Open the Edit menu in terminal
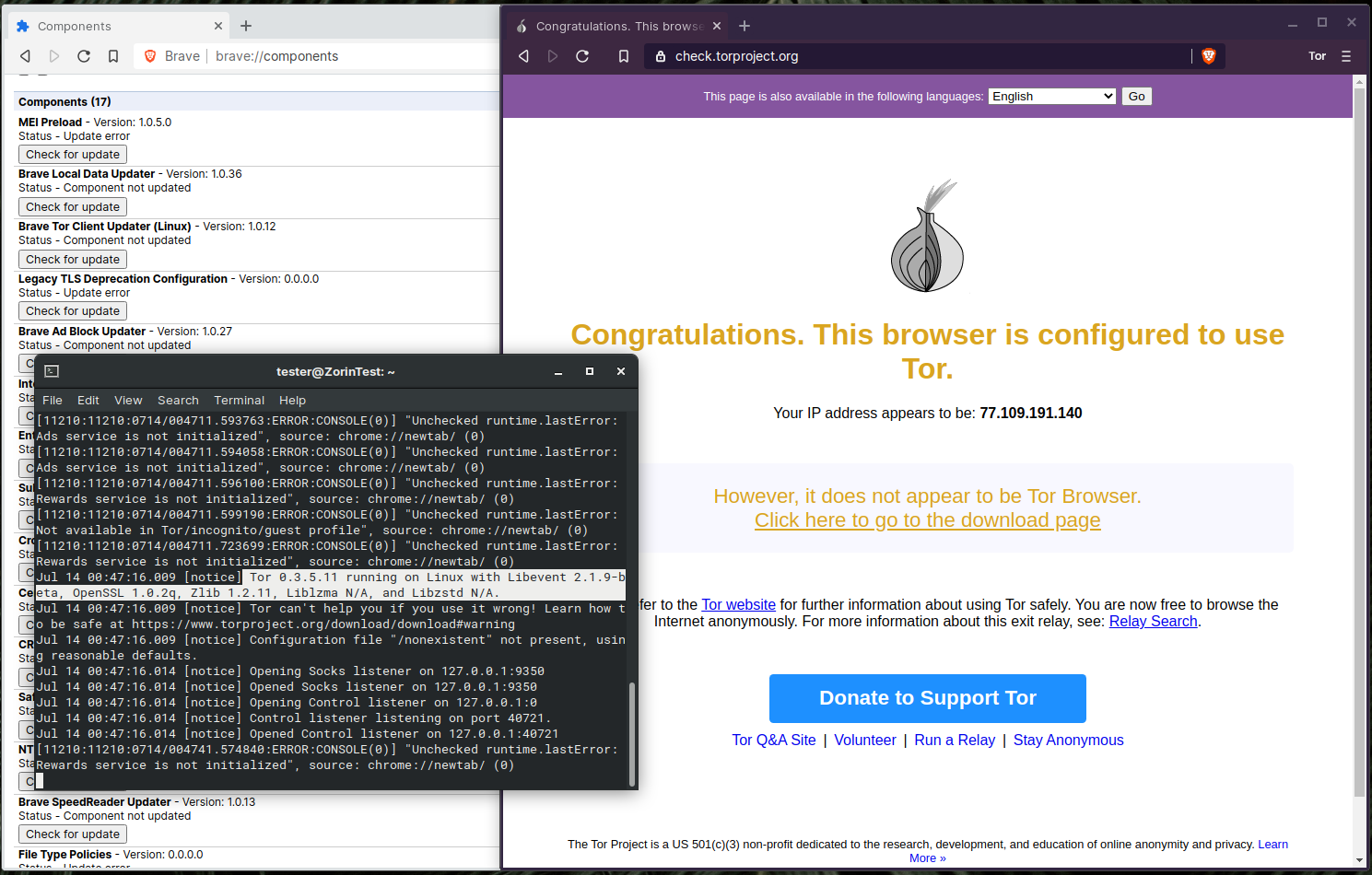Viewport: 1372px width, 875px height. [88, 400]
